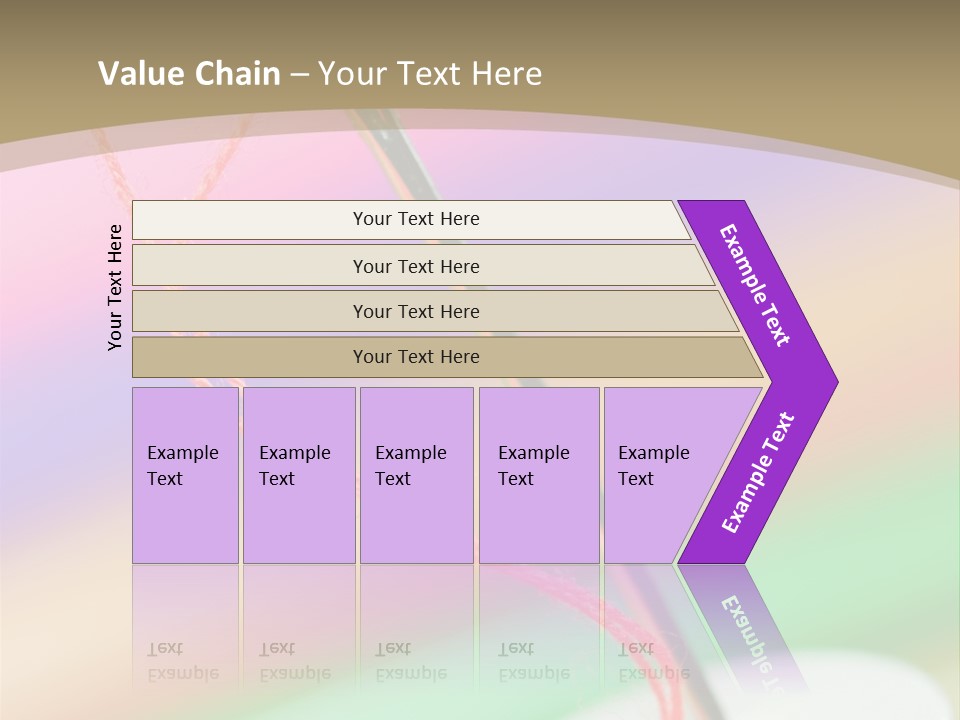
Task: Select the darkest tan "Your Text Here" bar
Action: pos(415,357)
